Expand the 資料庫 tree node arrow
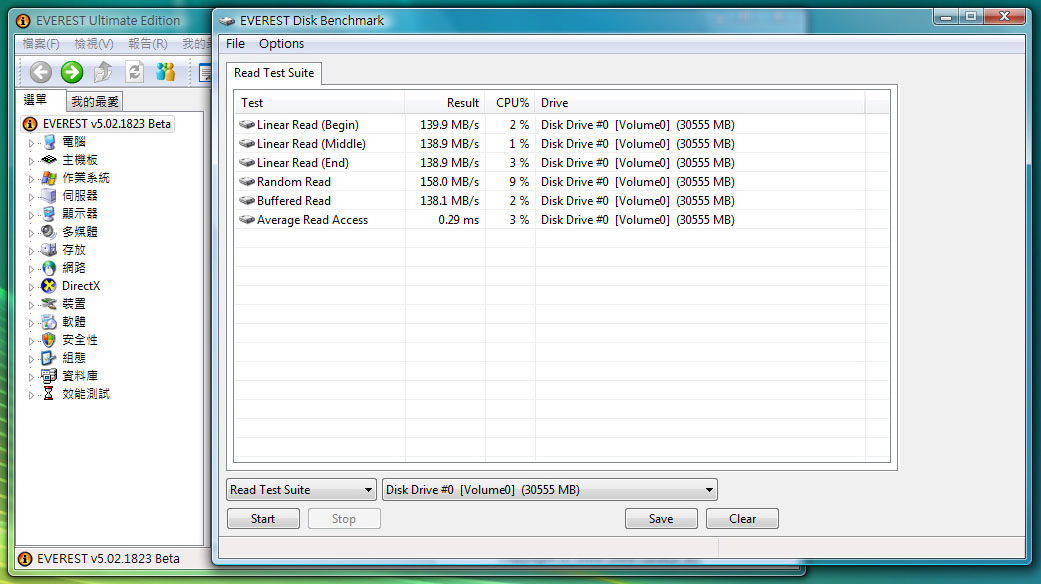Image resolution: width=1041 pixels, height=584 pixels. click(31, 376)
